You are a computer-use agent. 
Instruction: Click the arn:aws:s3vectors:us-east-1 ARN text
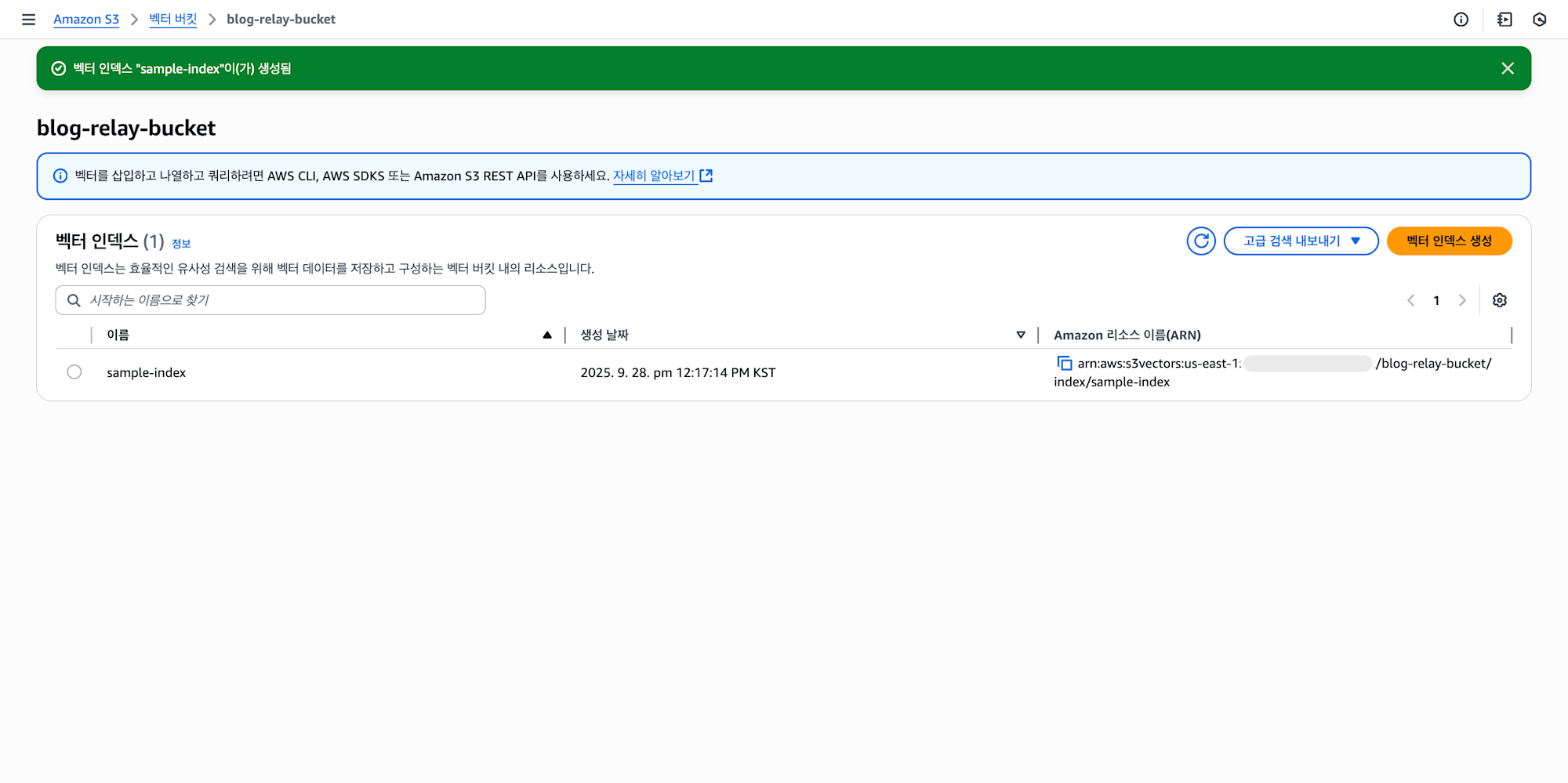point(1160,363)
